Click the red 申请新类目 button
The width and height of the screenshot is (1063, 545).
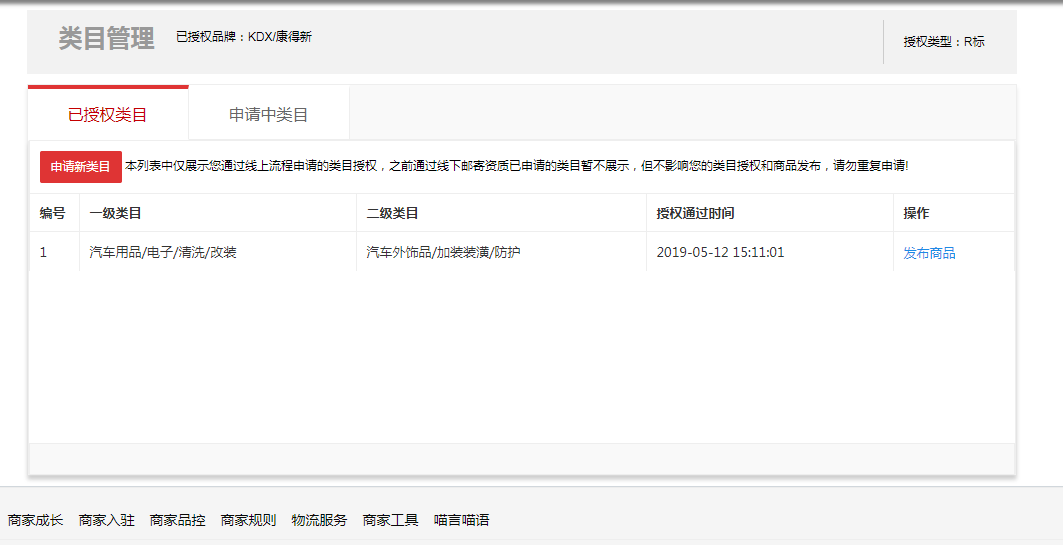pos(81,167)
